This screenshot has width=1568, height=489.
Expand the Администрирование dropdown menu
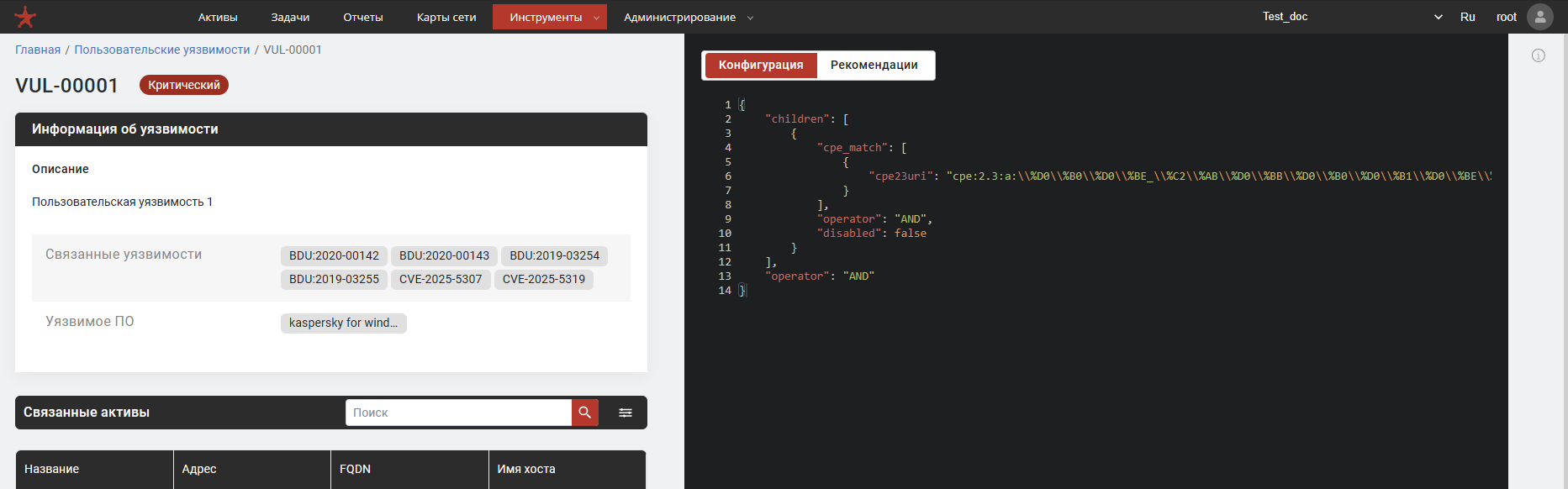pyautogui.click(x=688, y=17)
